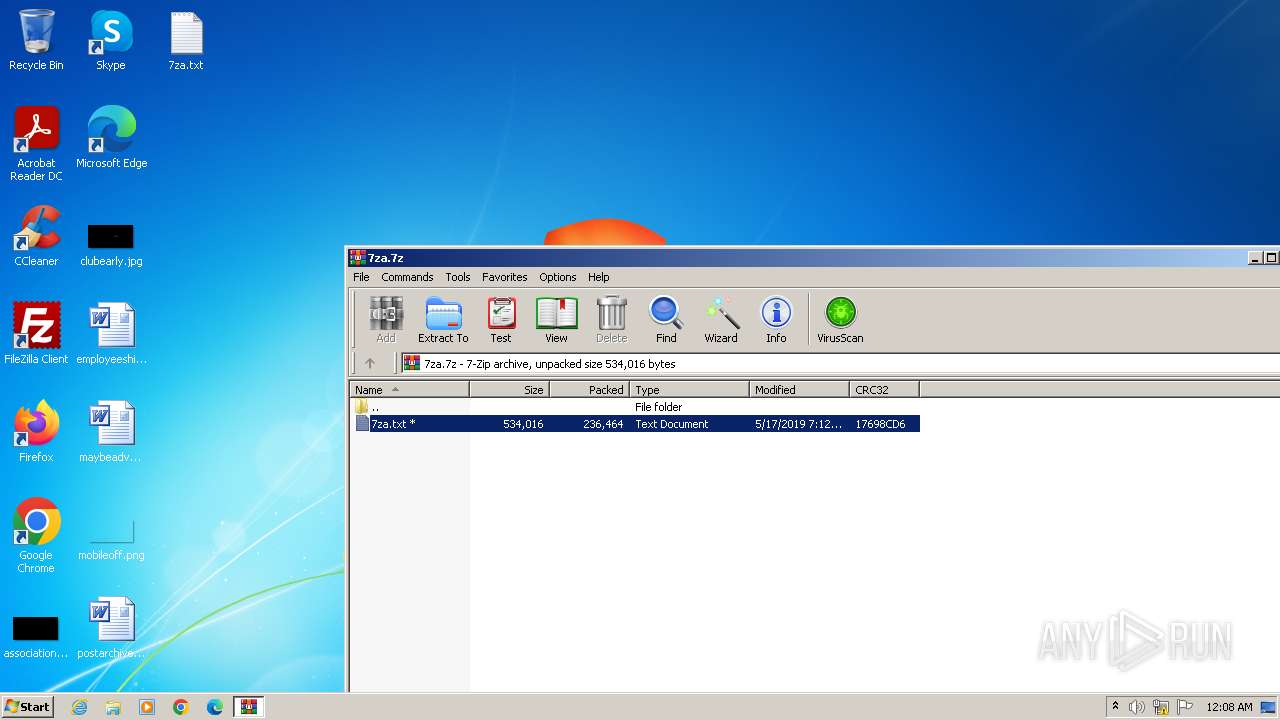
Task: Open Chrome from taskbar
Action: 181,707
